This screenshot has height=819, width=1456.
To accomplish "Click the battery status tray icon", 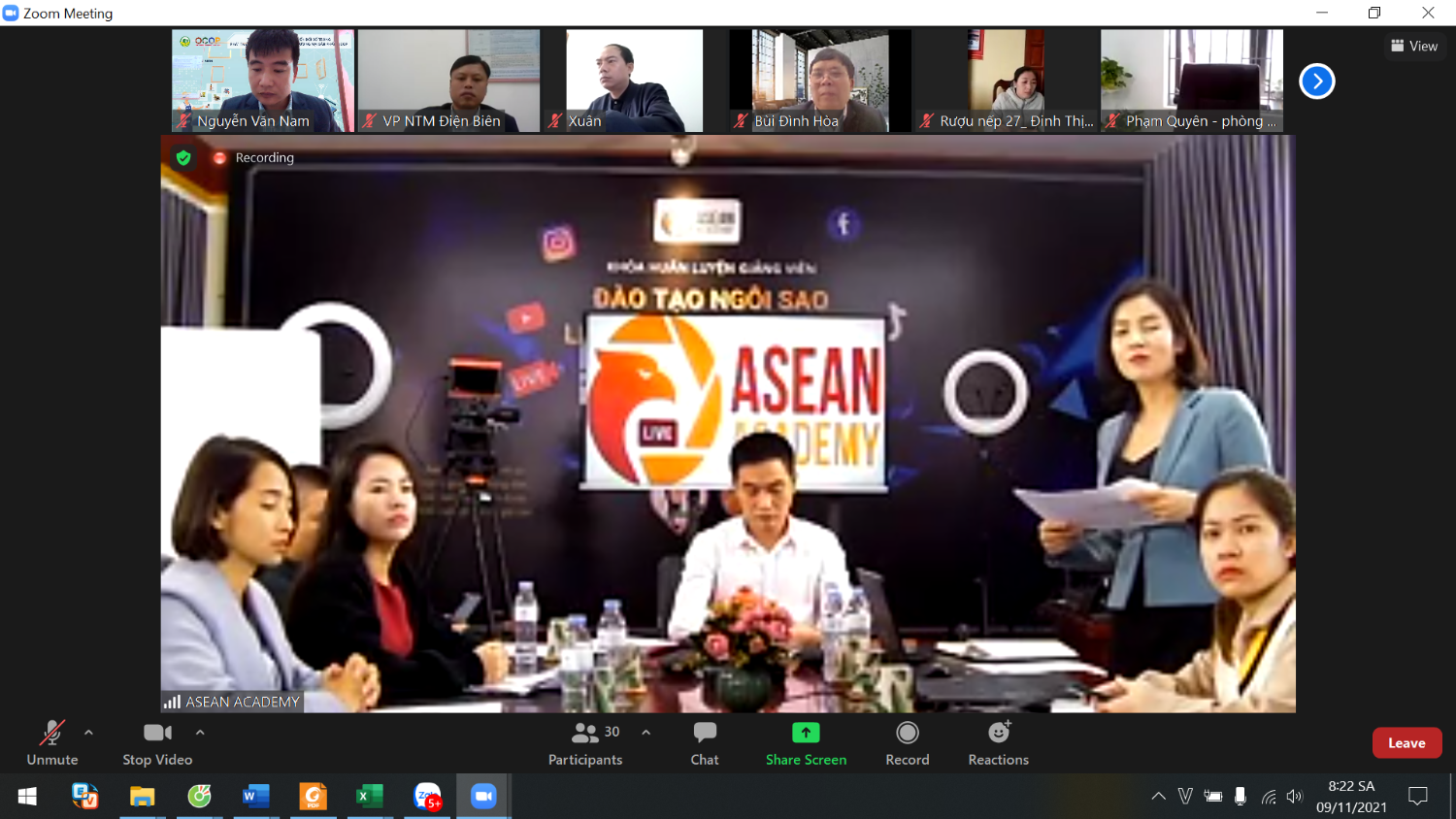I will point(1213,797).
